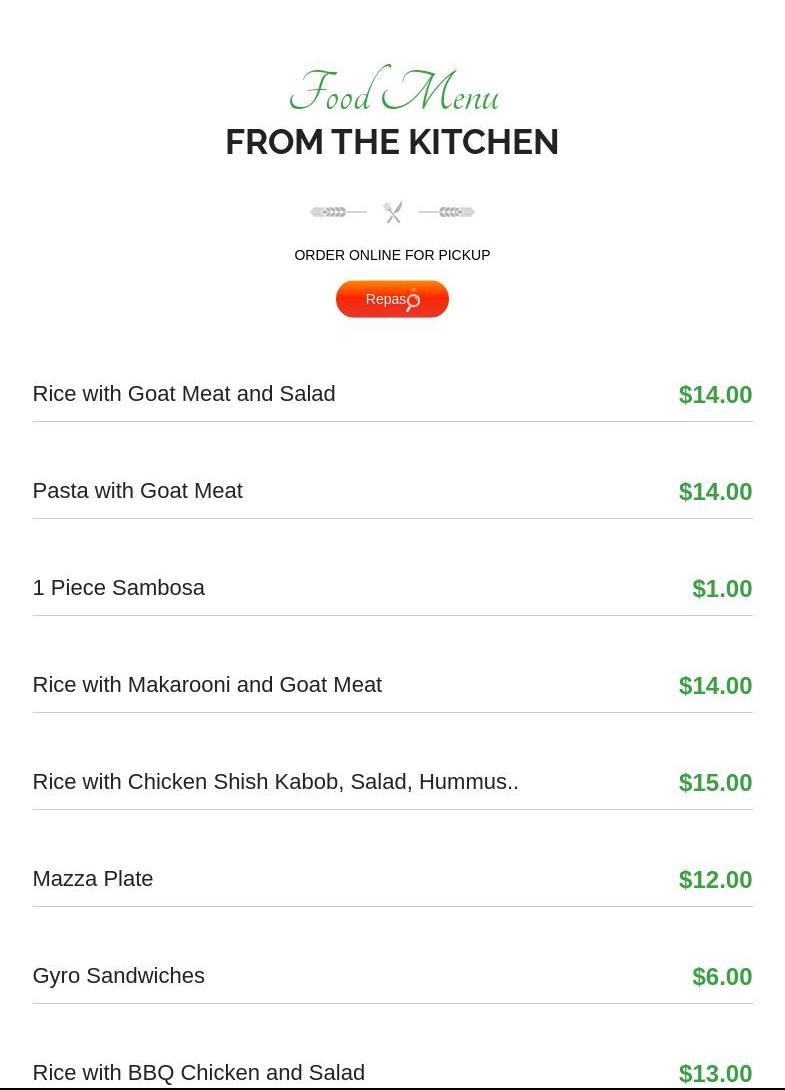785x1090 pixels.
Task: Click the $13.00 BBQ Chicken price
Action: 715,1073
